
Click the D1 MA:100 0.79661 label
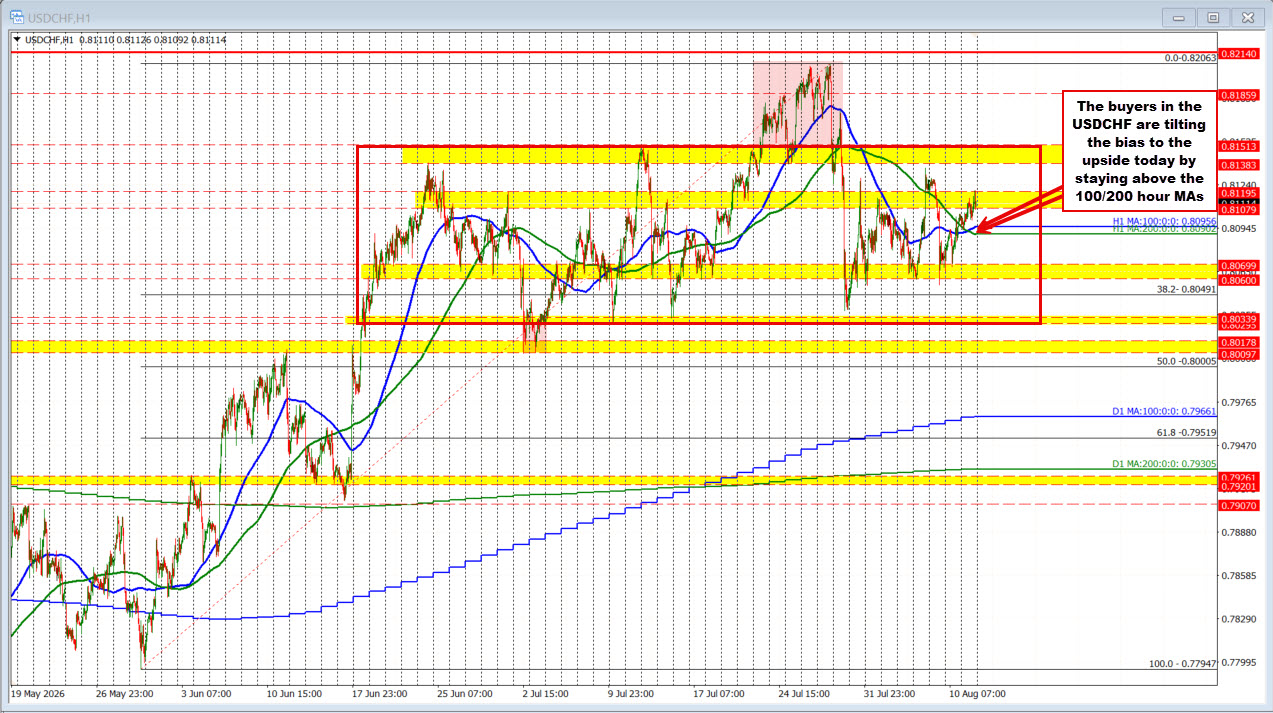(1164, 410)
